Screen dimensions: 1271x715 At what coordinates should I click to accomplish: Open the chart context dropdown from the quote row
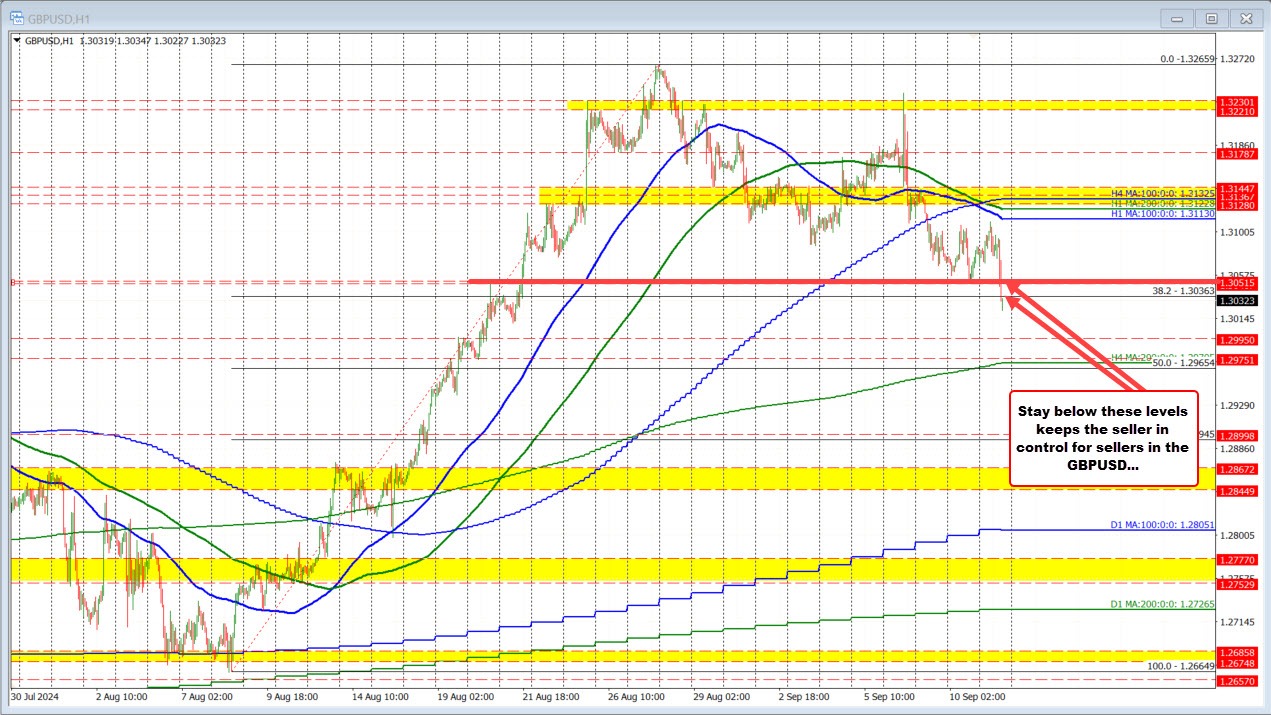coord(15,41)
